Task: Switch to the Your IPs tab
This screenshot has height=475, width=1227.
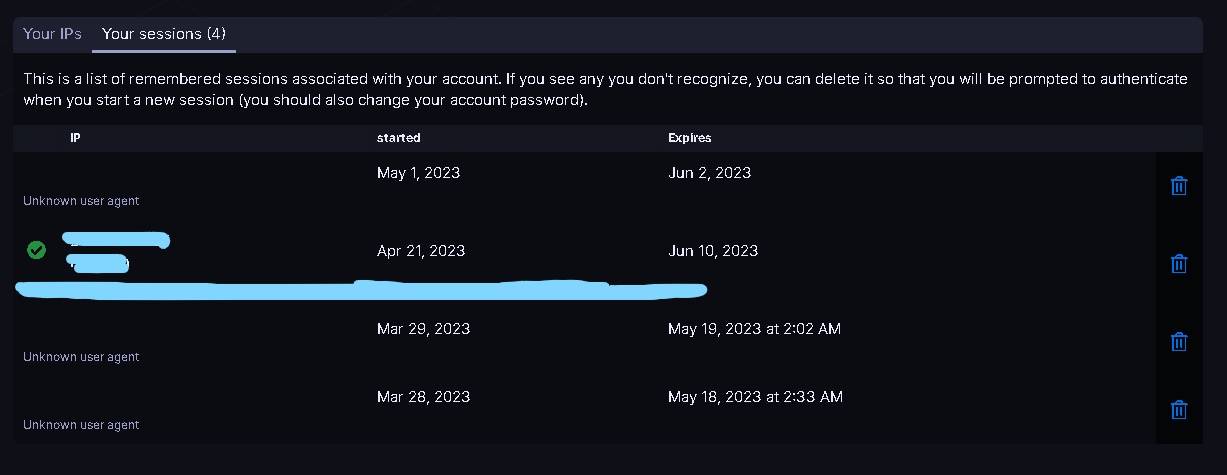Action: tap(52, 34)
